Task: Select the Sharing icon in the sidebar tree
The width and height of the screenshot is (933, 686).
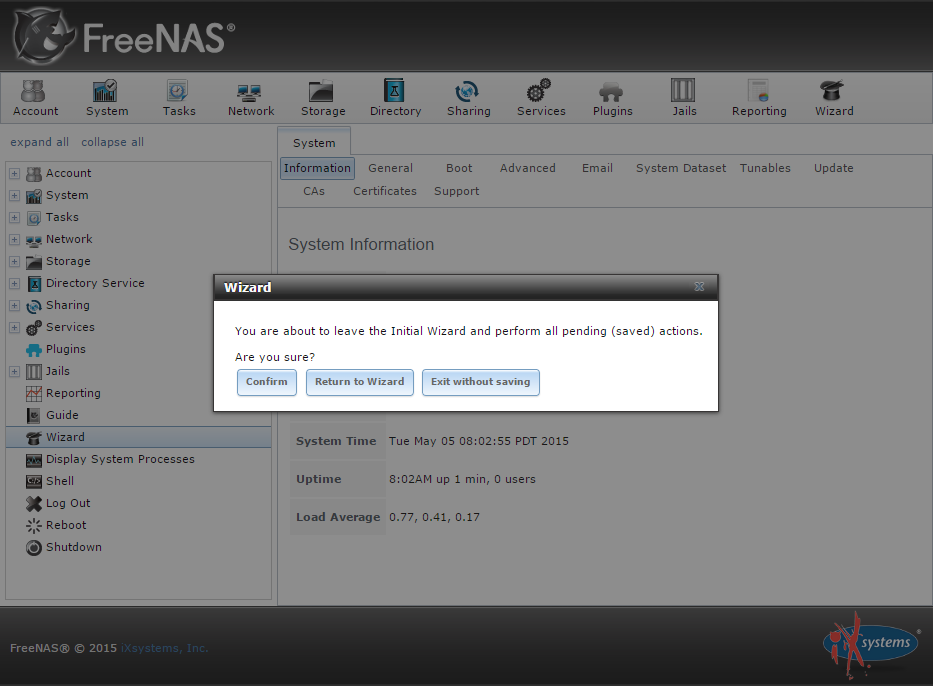Action: point(34,306)
